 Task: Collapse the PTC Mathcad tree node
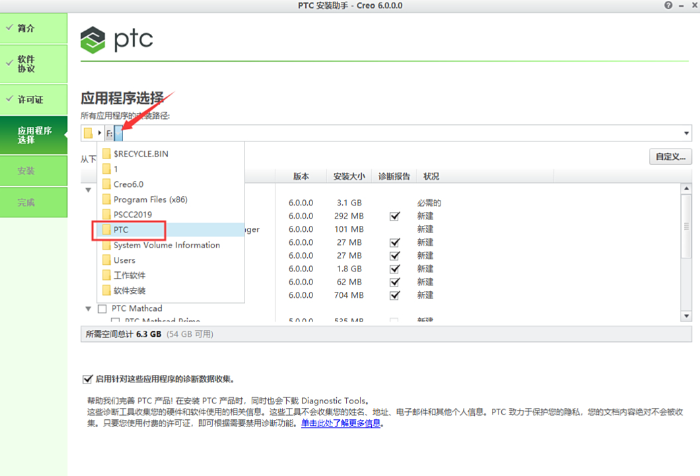tap(88, 308)
